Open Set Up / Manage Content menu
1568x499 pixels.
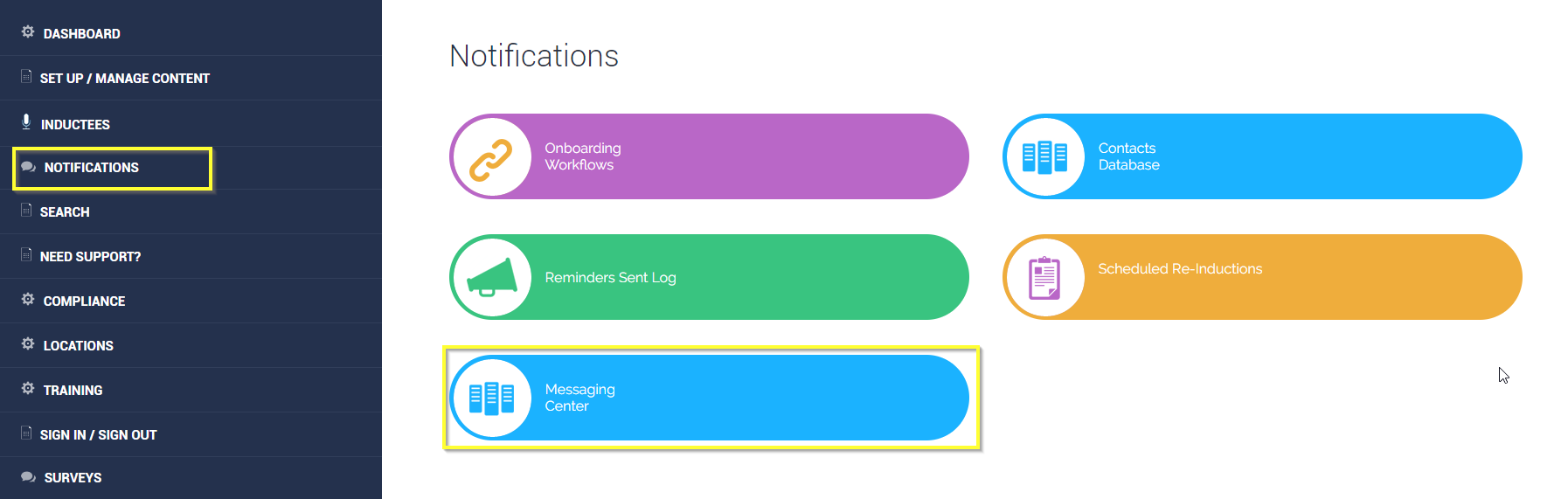tap(124, 79)
